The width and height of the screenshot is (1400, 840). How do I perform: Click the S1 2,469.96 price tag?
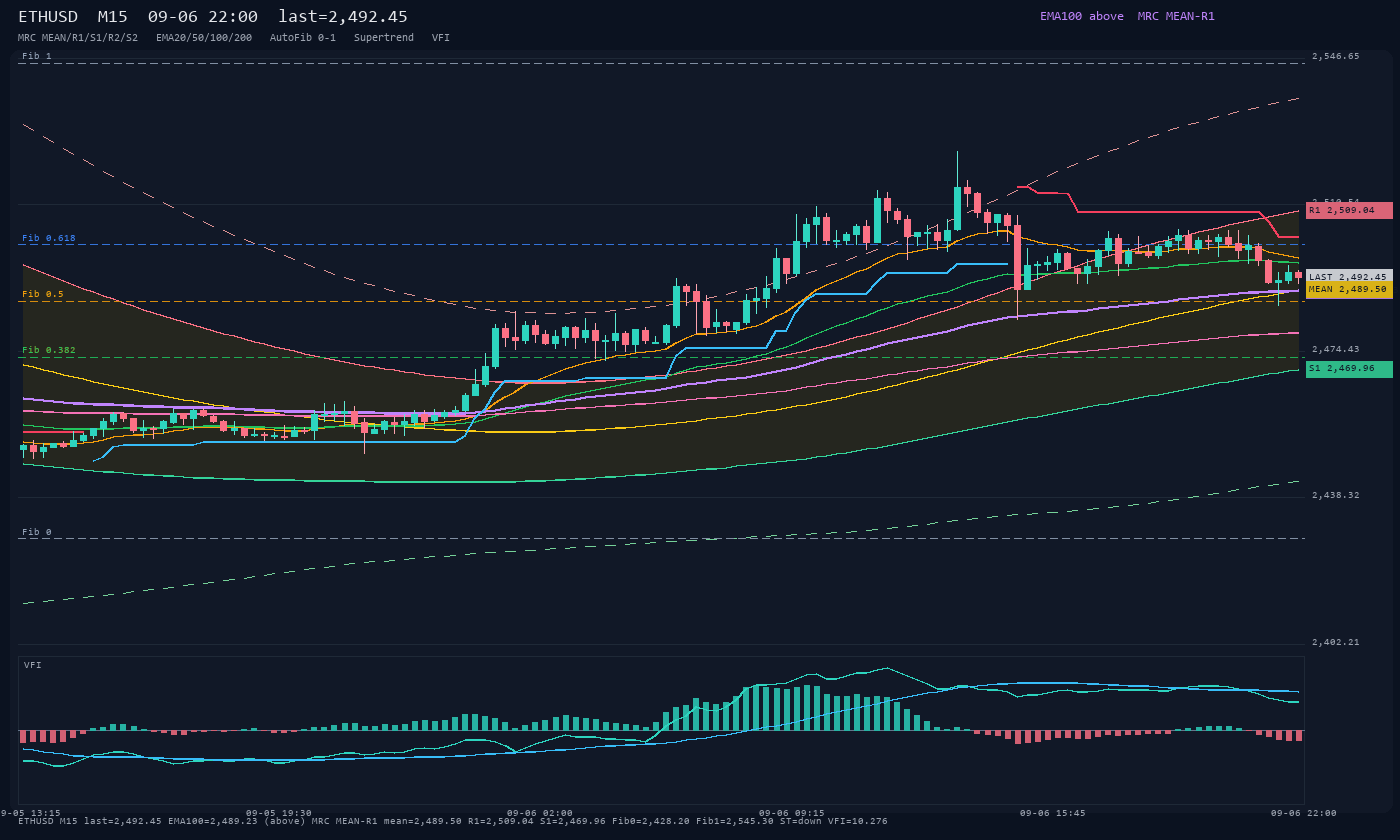click(x=1349, y=369)
